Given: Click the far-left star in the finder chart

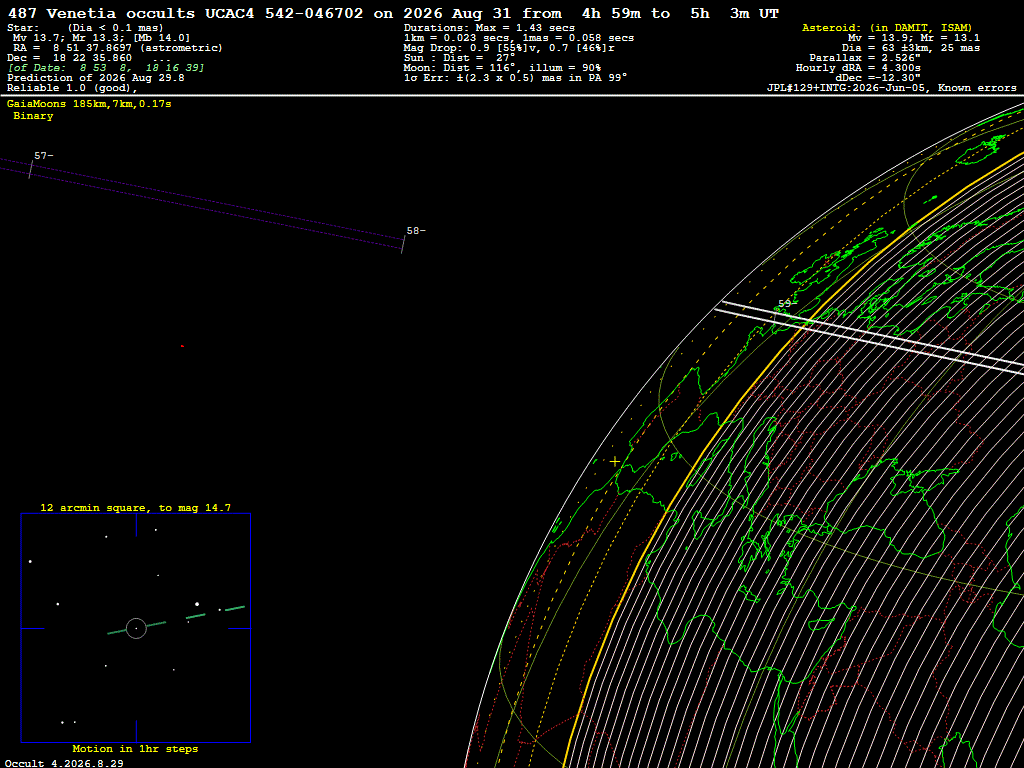Looking at the screenshot, I should click(30, 561).
